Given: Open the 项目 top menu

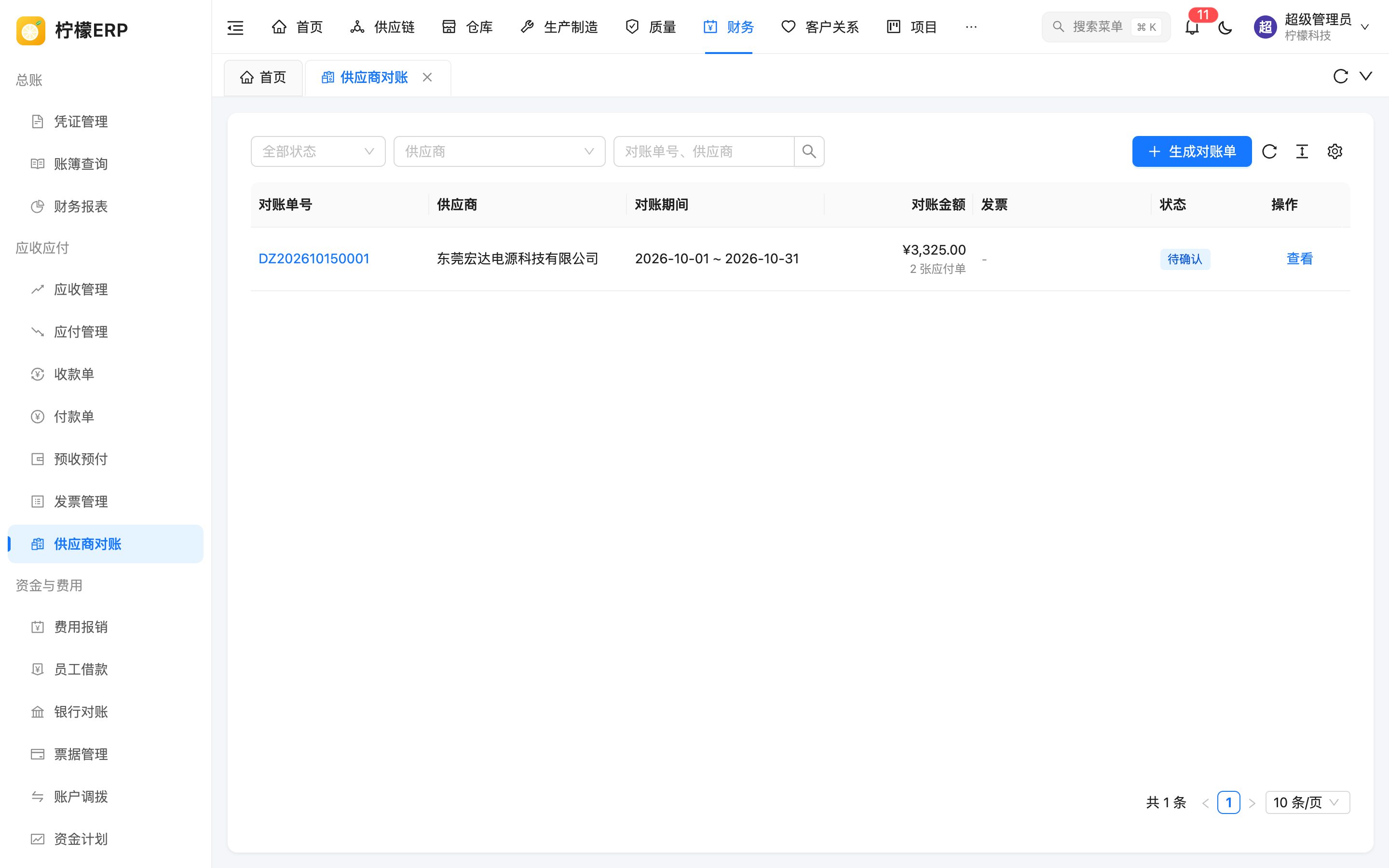Looking at the screenshot, I should 912,27.
